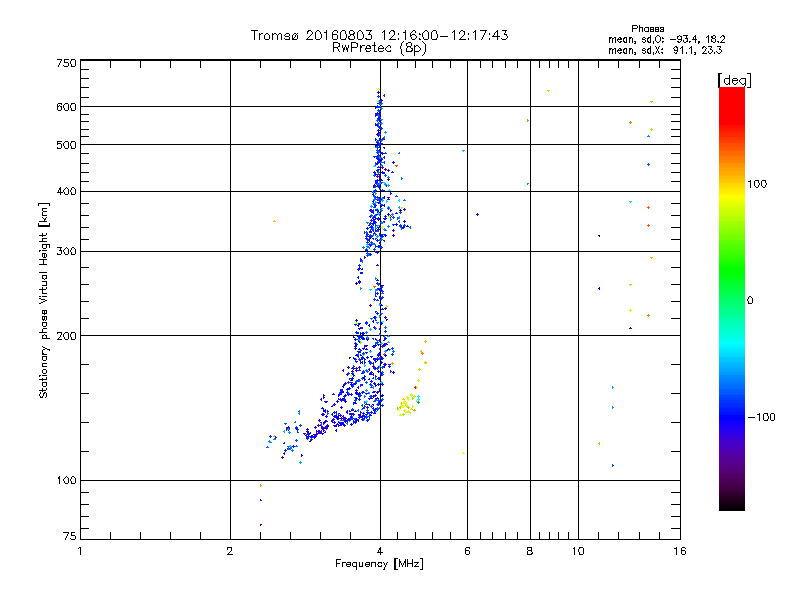Viewport: 800px width, 600px height.
Task: Click the '[deg]' colorbar unit label
Action: click(x=734, y=80)
